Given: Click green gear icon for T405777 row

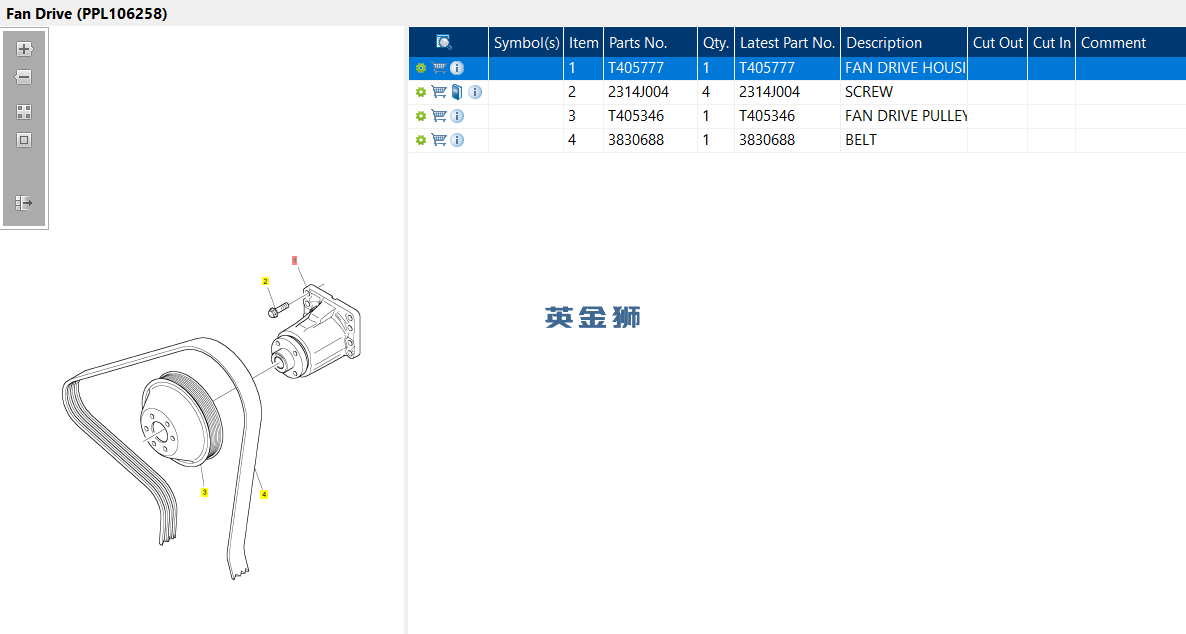Looking at the screenshot, I should (x=421, y=68).
